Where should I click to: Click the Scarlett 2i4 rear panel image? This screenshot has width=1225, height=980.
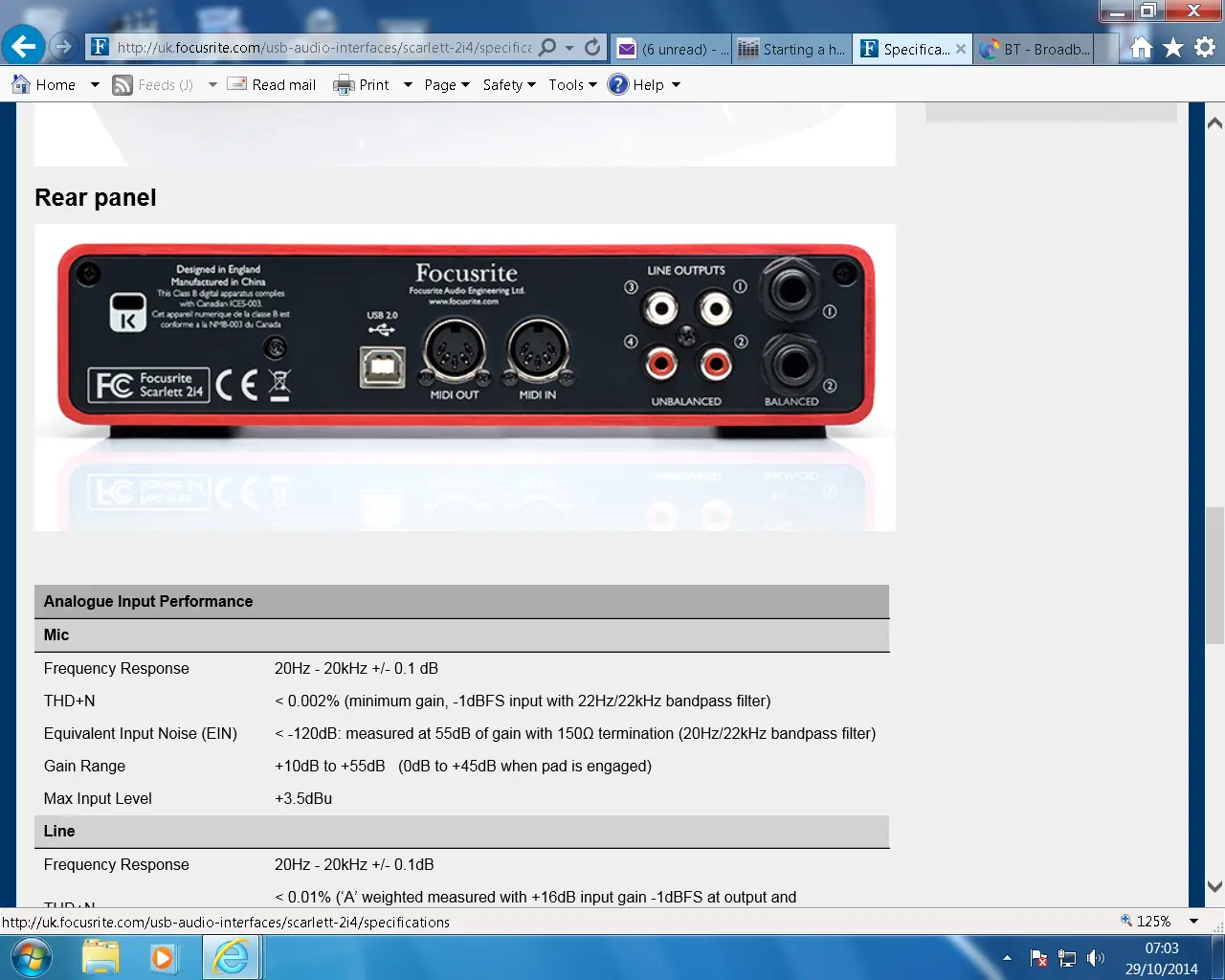coord(465,377)
